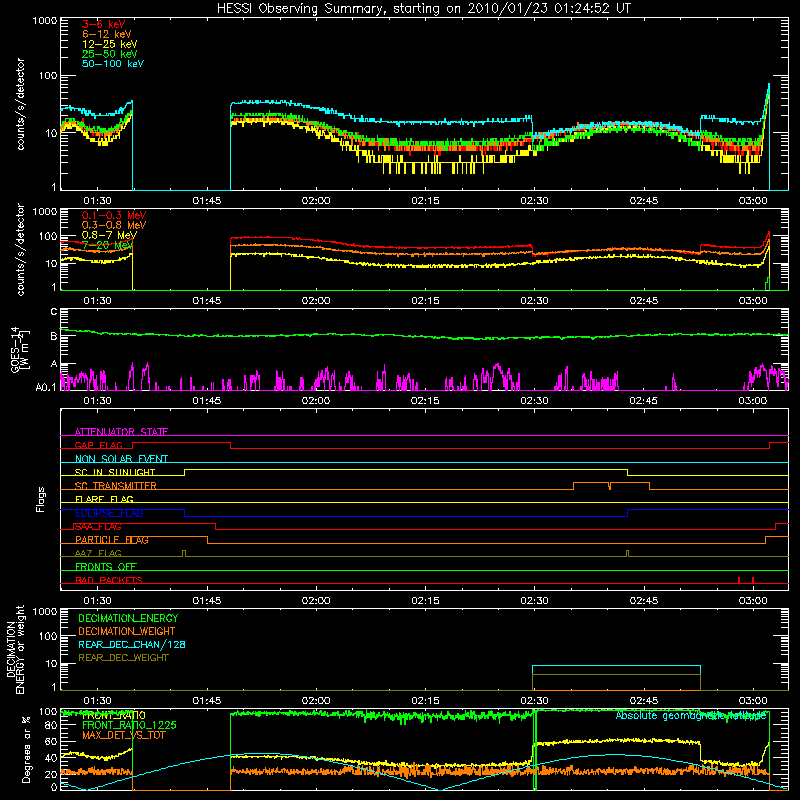This screenshot has width=800, height=800.
Task: Click the 7-20 MeV legend label
Action: 107,245
